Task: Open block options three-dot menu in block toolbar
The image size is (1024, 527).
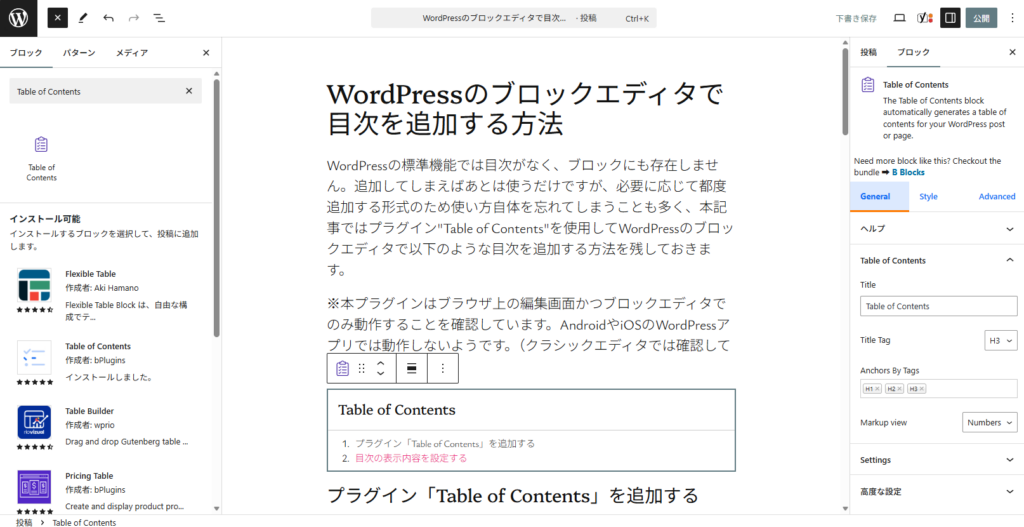Action: tap(442, 368)
